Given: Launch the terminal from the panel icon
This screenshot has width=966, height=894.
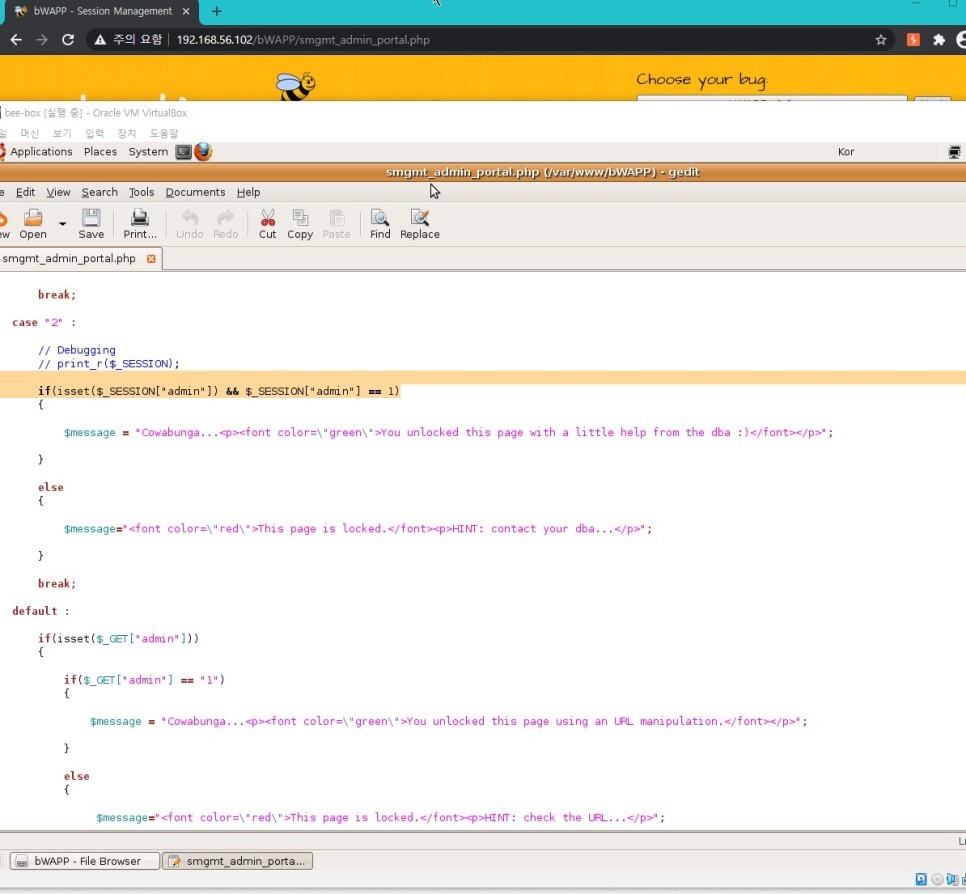Looking at the screenshot, I should [184, 152].
